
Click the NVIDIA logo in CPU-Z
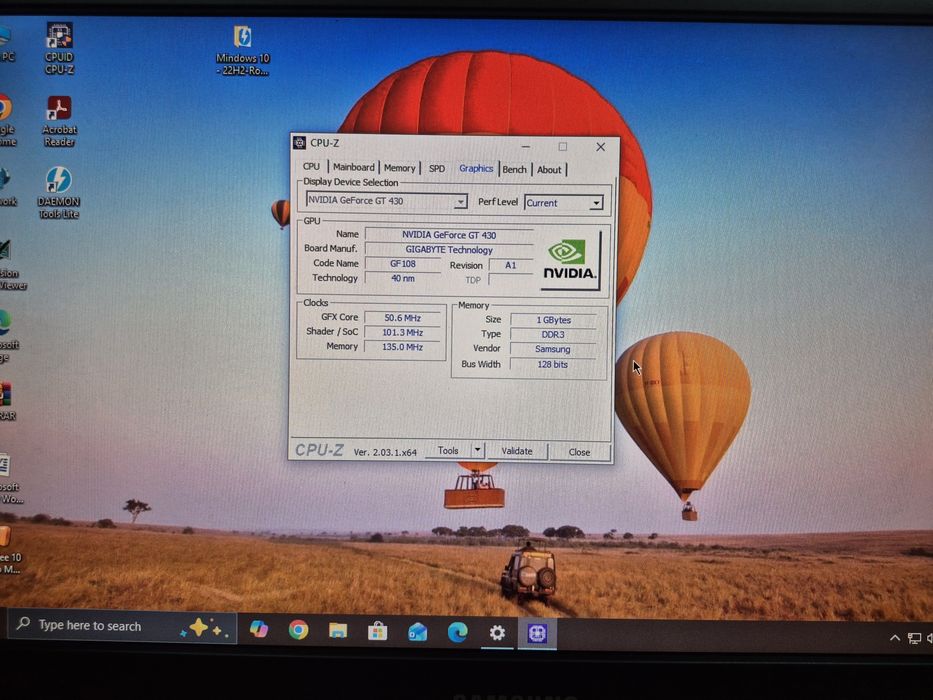click(569, 261)
